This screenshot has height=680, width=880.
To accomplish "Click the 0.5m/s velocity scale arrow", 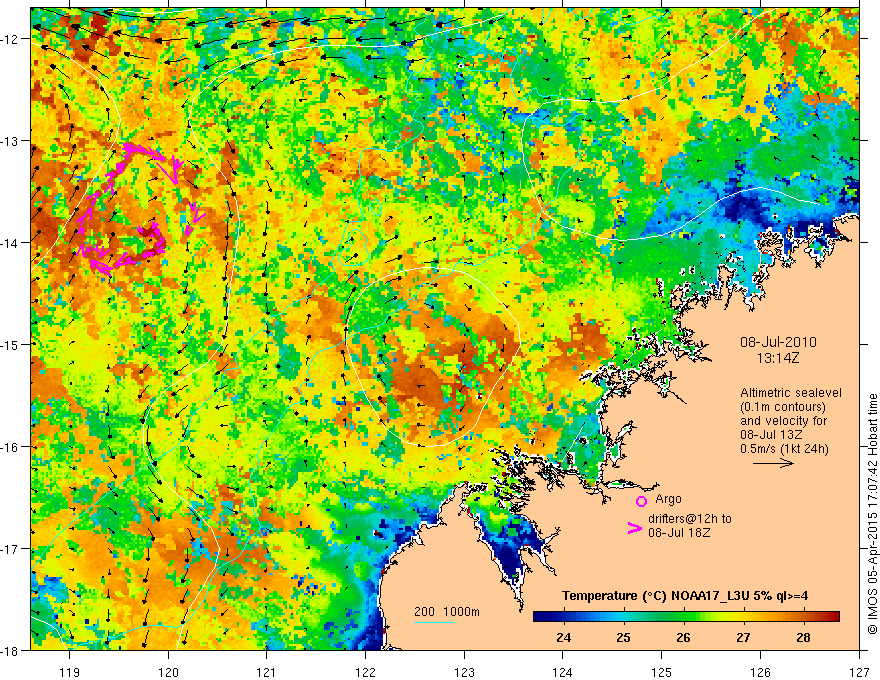I will (773, 463).
